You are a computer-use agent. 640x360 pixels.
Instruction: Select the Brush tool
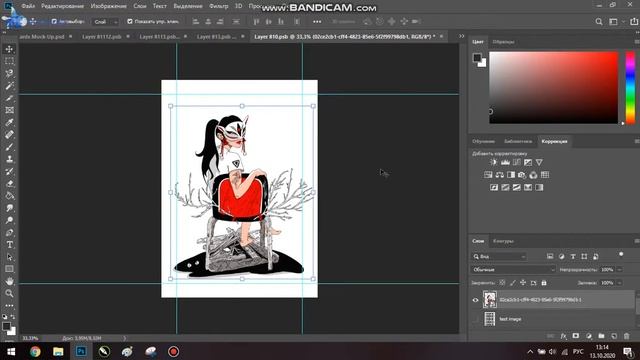9,147
